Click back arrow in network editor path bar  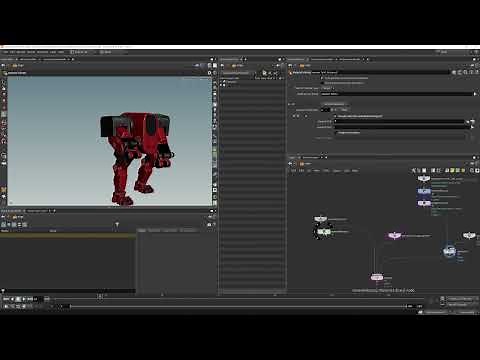(x=290, y=164)
